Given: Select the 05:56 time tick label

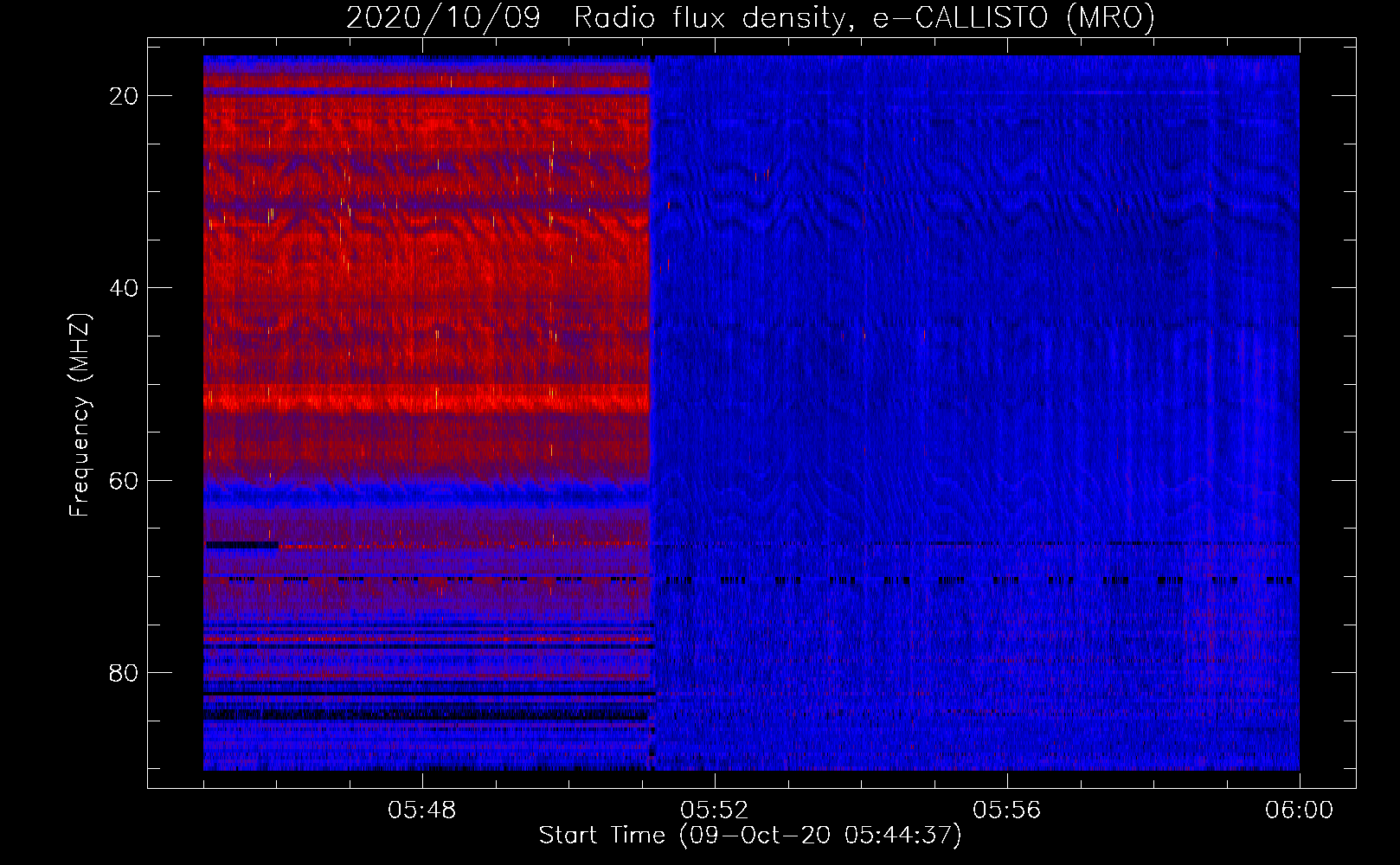Looking at the screenshot, I should (1007, 811).
